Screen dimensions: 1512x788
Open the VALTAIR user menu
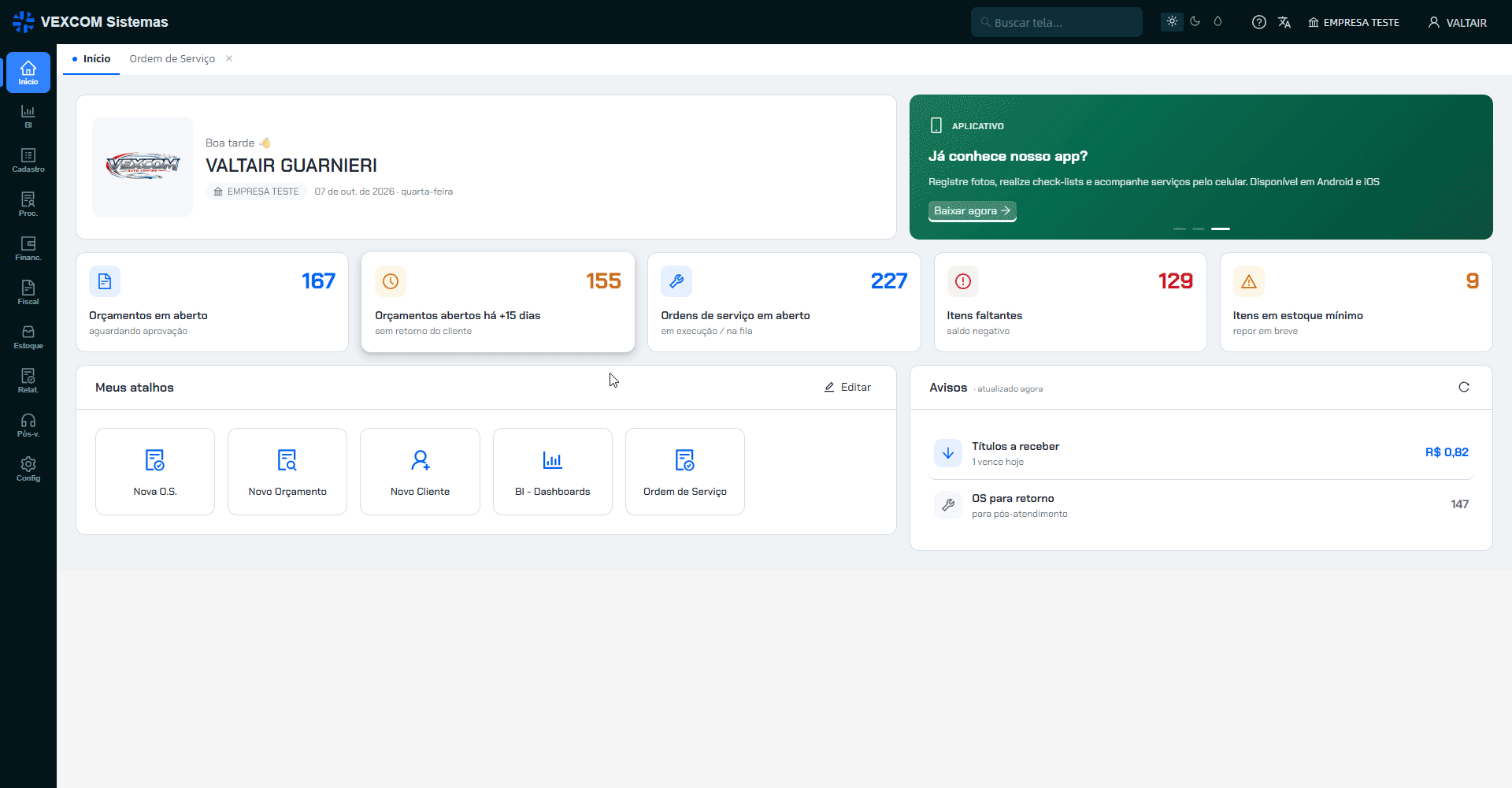point(1457,22)
